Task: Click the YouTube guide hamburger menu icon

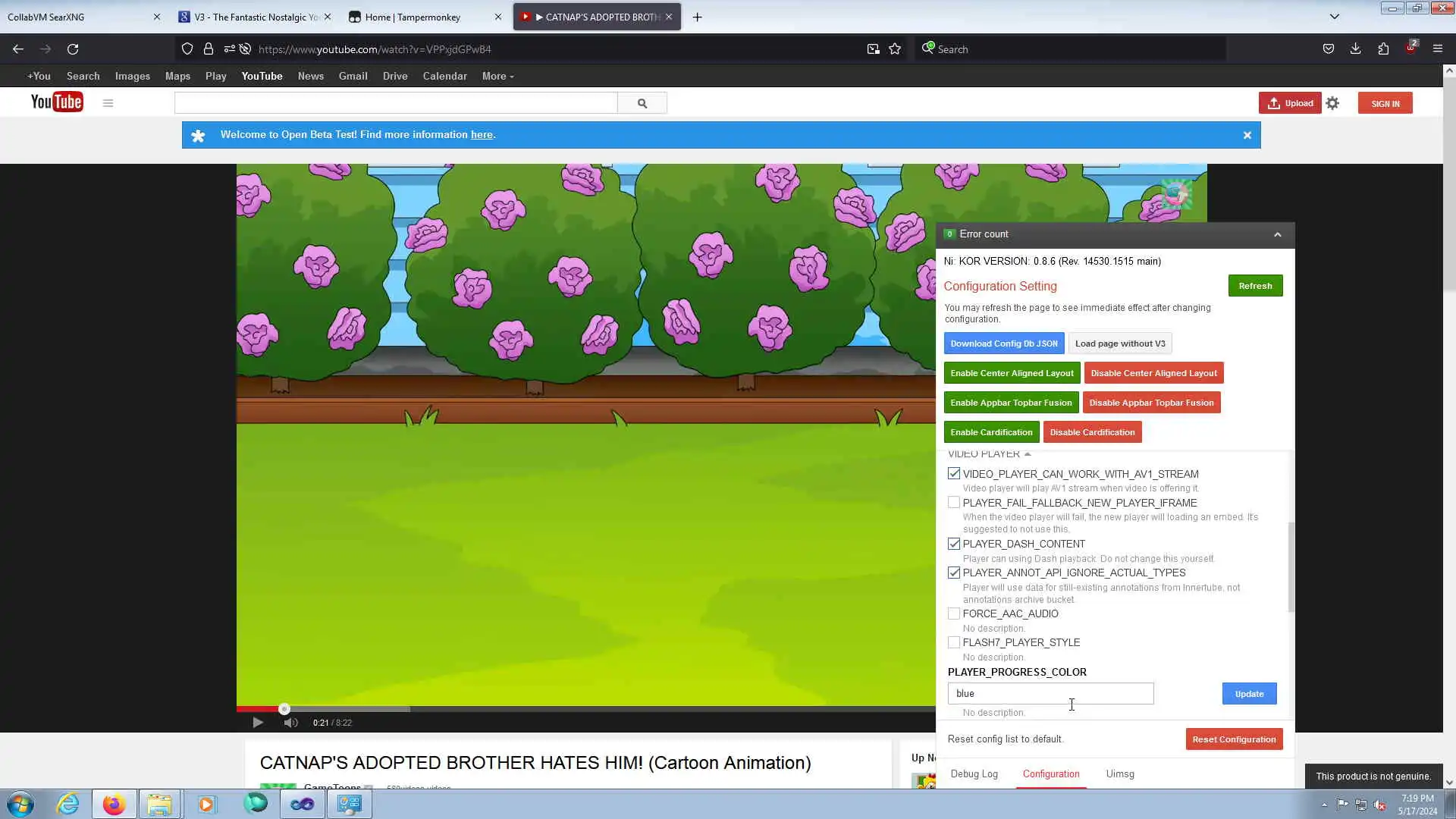Action: click(x=108, y=103)
